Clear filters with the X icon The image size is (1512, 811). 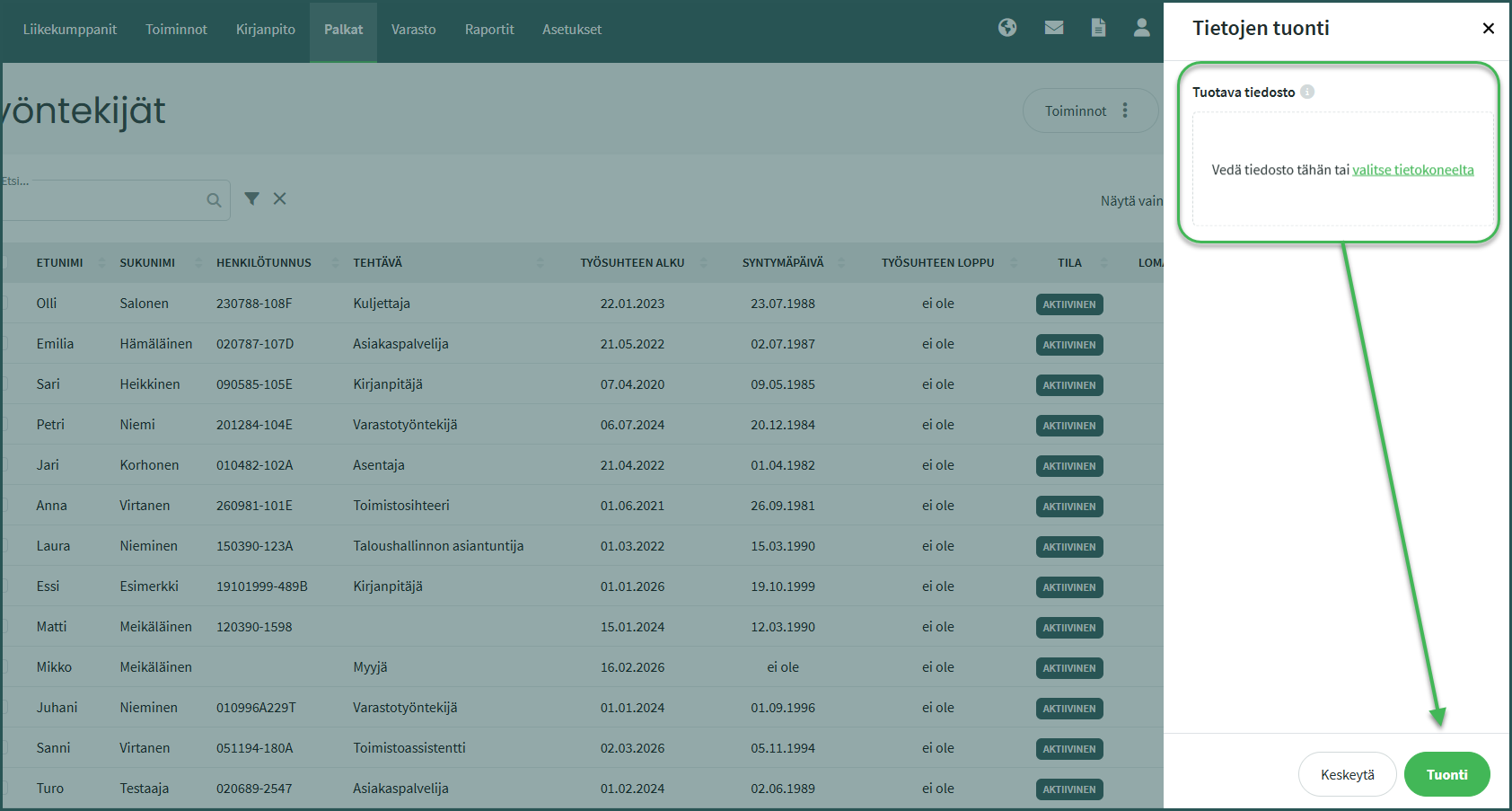tap(280, 198)
